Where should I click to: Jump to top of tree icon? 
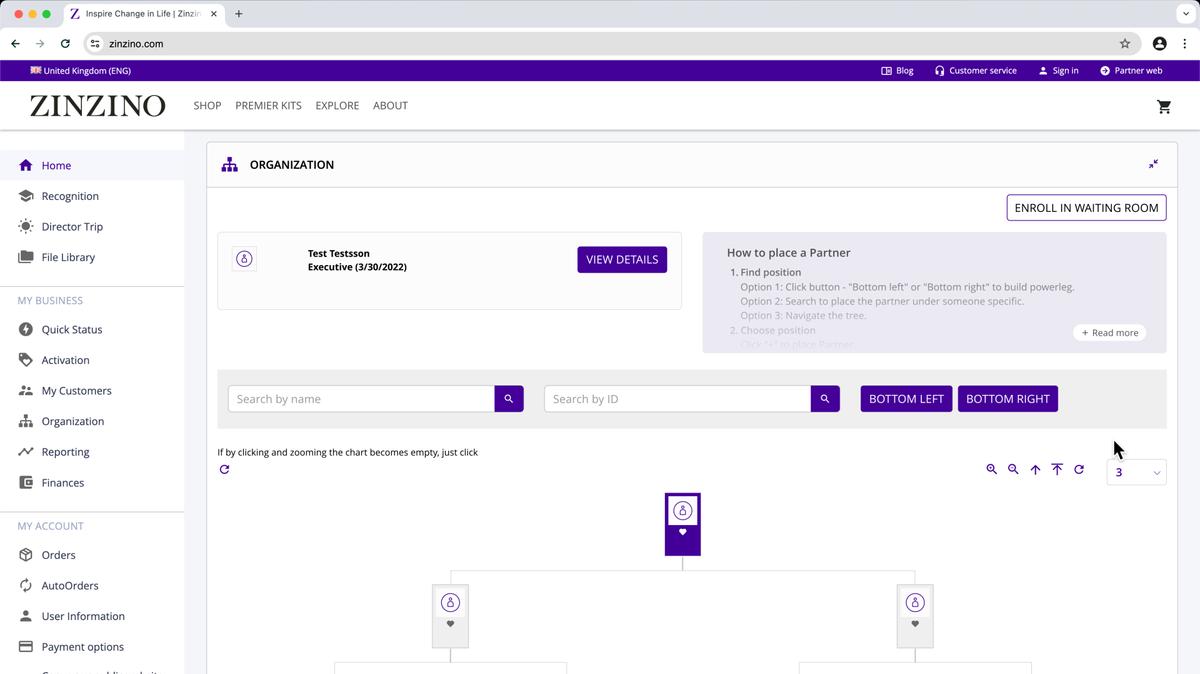pyautogui.click(x=1057, y=469)
